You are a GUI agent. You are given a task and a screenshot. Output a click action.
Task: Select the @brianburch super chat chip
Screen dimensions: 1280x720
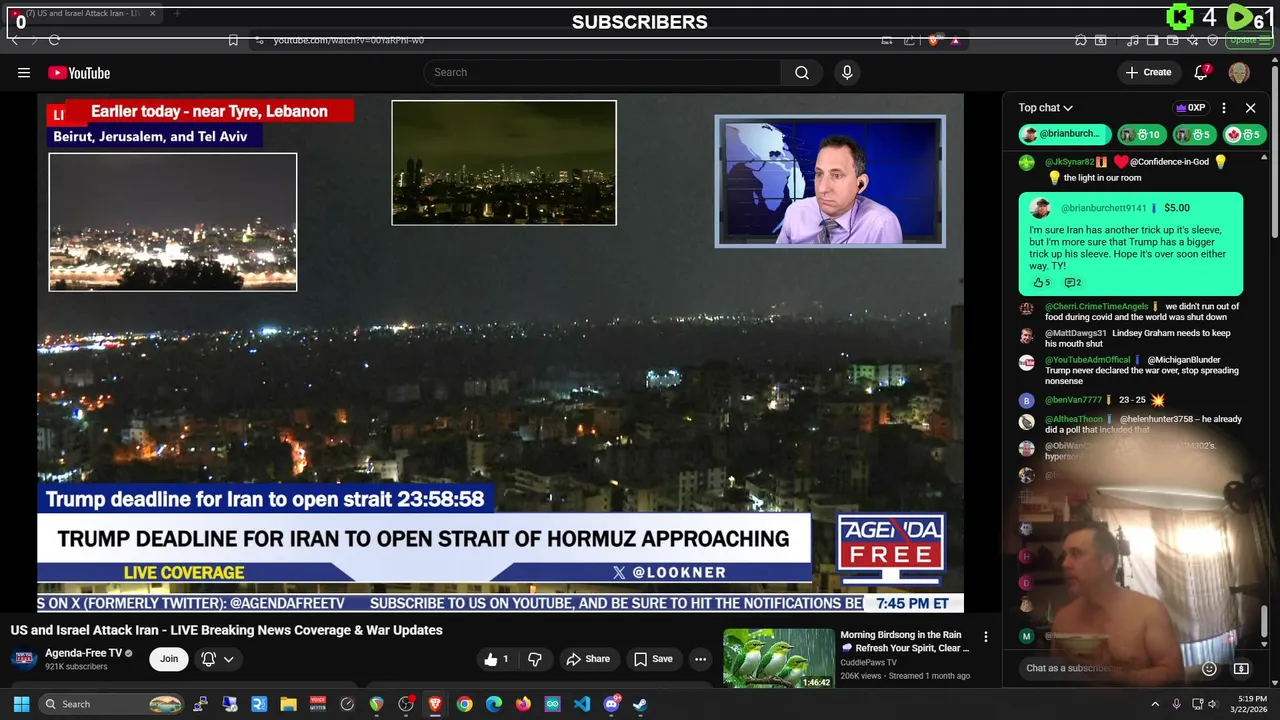pos(1065,134)
